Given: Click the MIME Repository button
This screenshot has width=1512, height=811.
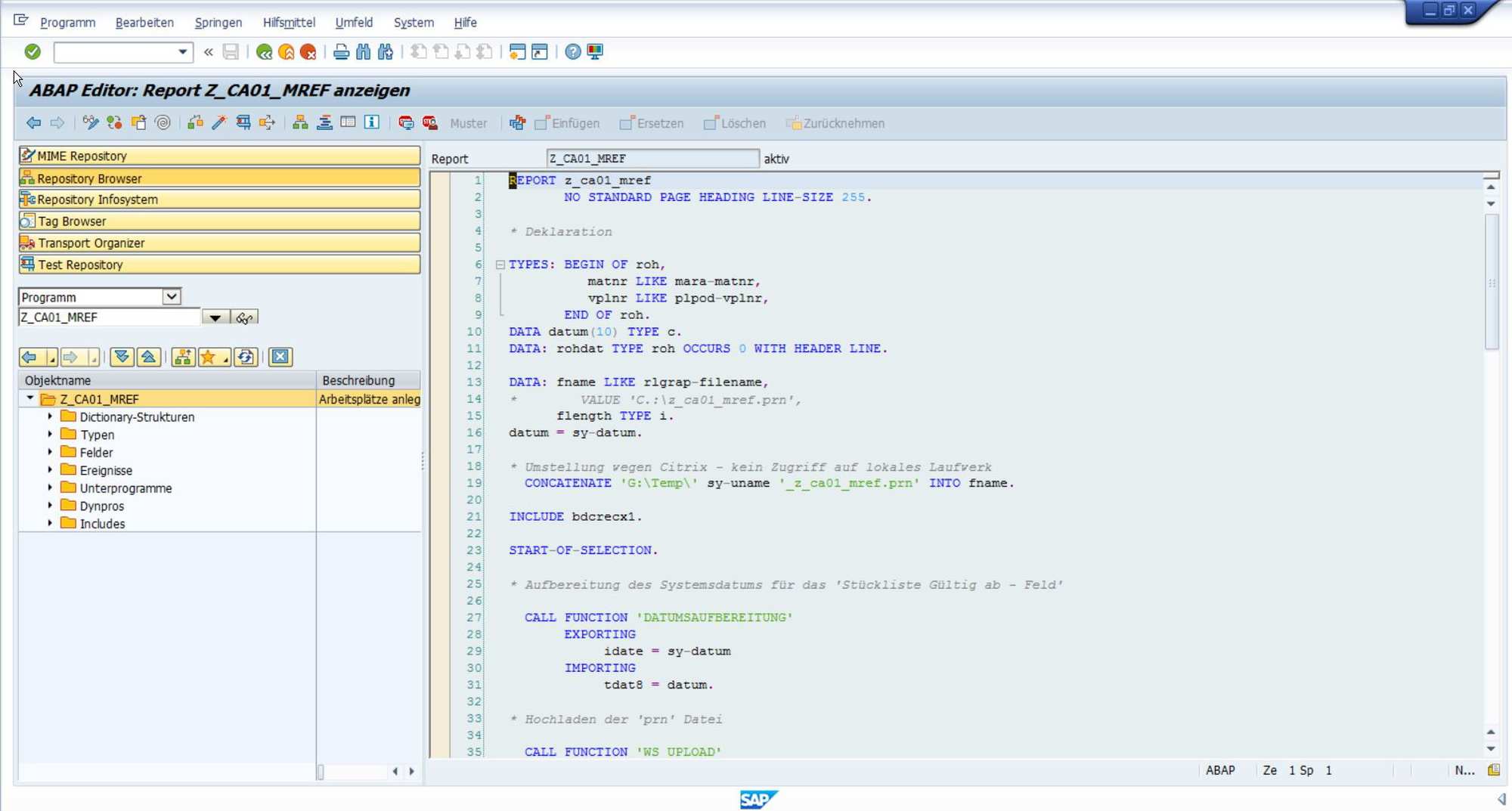Looking at the screenshot, I should (219, 156).
